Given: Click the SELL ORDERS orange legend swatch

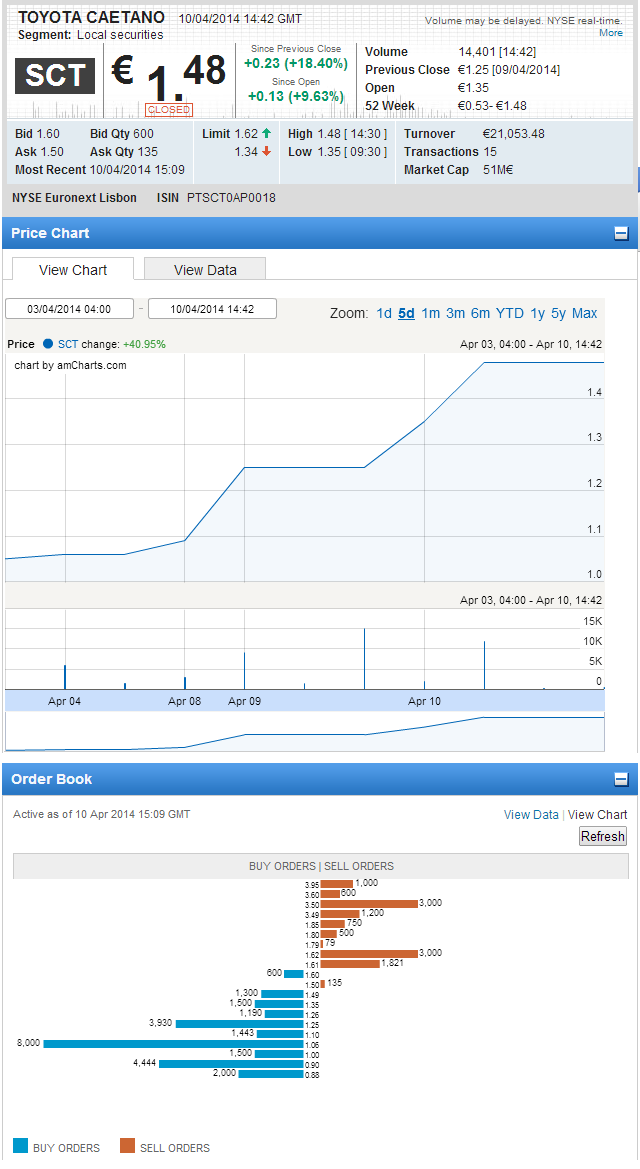Looking at the screenshot, I should click(128, 1146).
